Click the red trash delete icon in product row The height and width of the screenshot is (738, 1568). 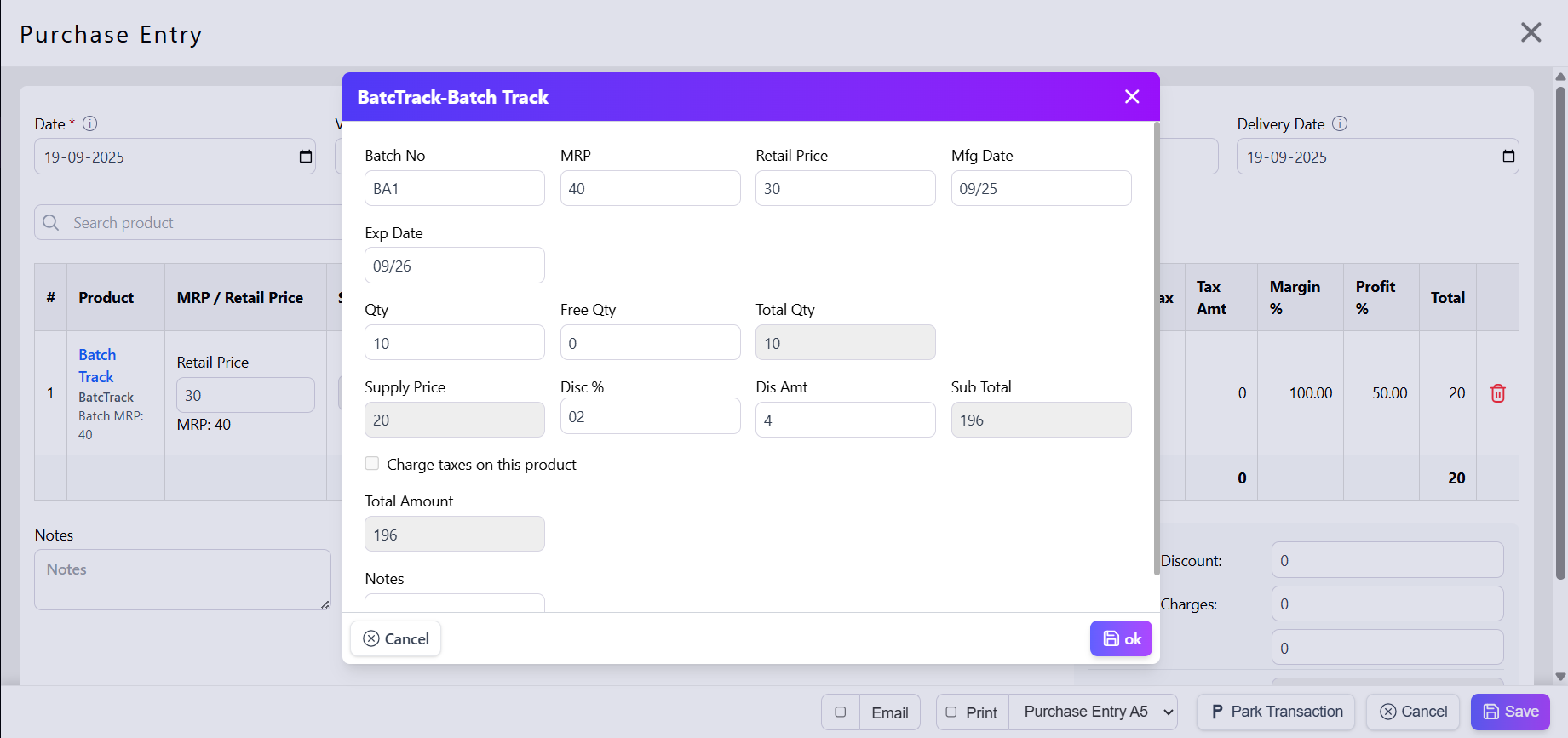click(1497, 393)
